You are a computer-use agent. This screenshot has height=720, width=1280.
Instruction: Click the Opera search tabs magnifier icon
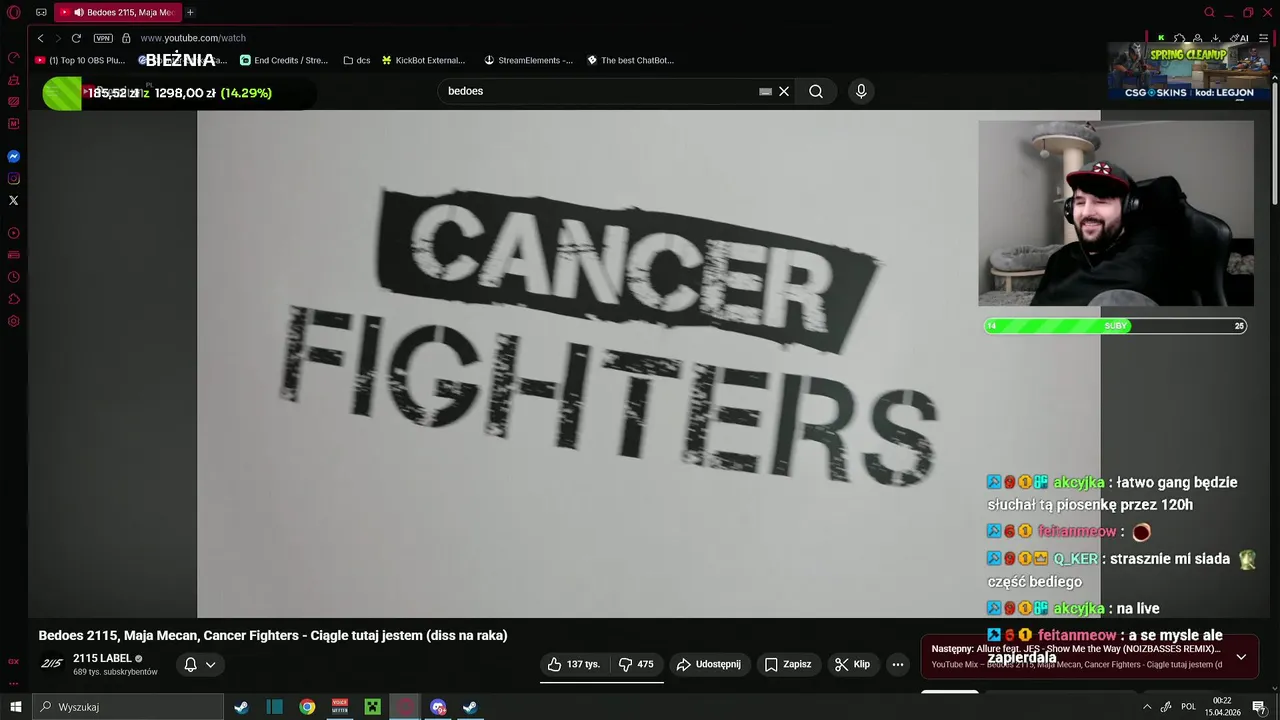point(1209,12)
